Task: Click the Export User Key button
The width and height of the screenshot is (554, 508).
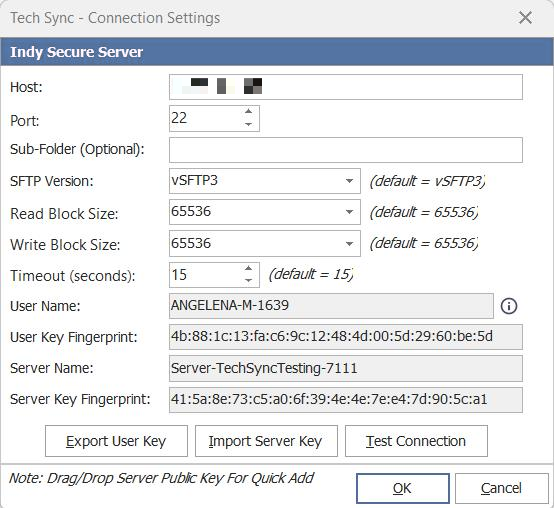Action: click(x=116, y=441)
